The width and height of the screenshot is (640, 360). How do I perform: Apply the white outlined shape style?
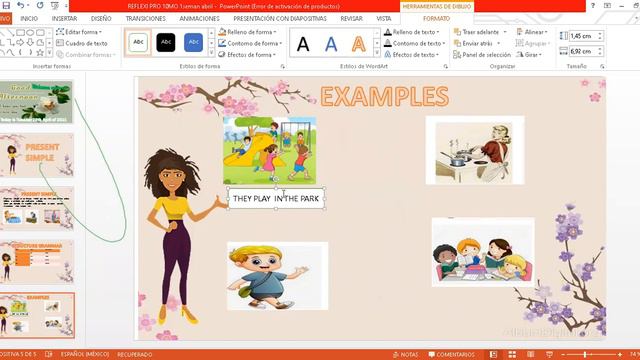[138, 42]
